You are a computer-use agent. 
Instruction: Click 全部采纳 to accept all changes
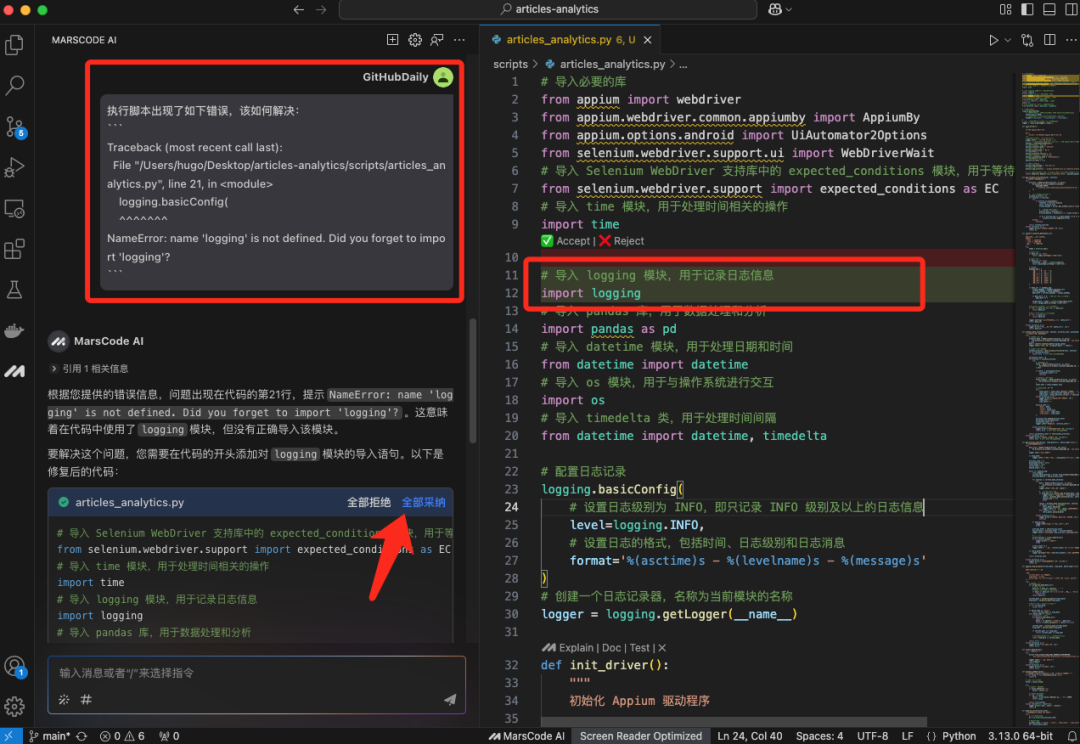click(424, 502)
